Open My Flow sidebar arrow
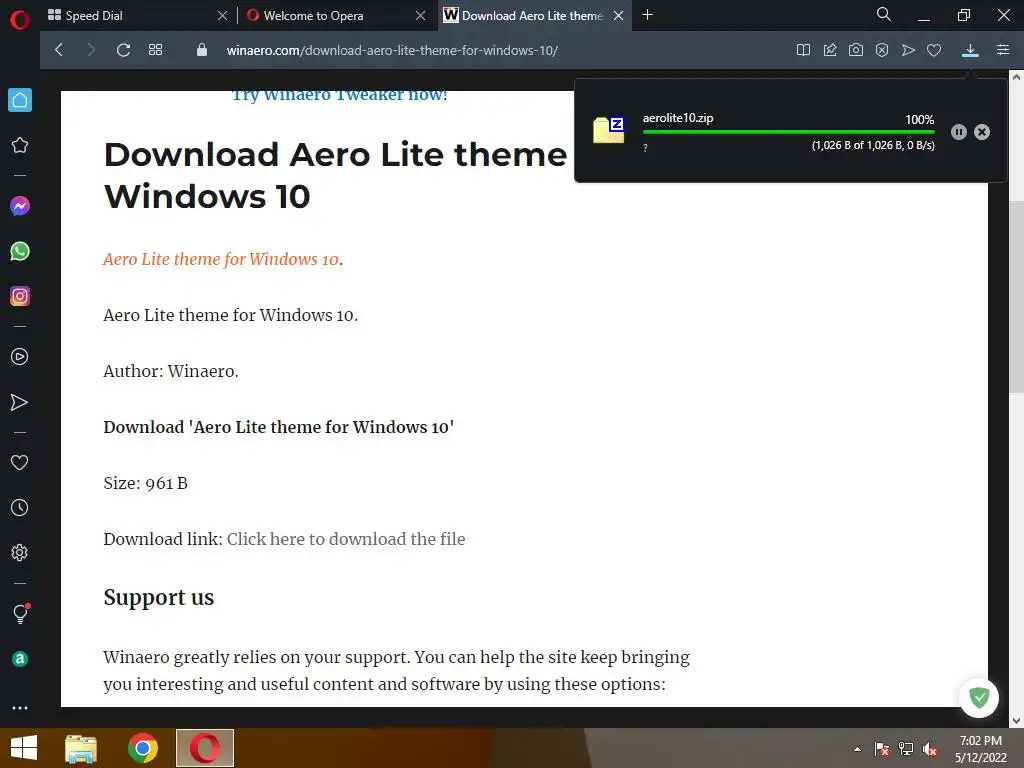Viewport: 1024px width, 768px height. pos(20,402)
